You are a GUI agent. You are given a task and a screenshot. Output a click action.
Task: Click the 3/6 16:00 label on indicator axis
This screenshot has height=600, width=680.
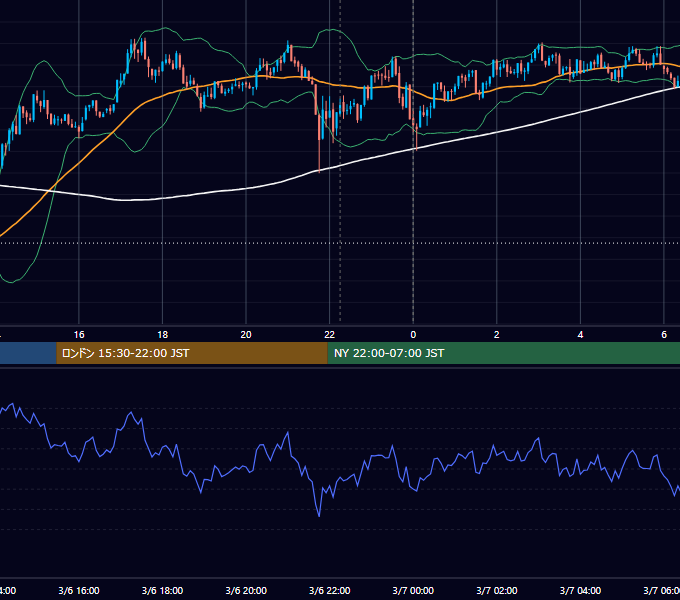tap(79, 590)
